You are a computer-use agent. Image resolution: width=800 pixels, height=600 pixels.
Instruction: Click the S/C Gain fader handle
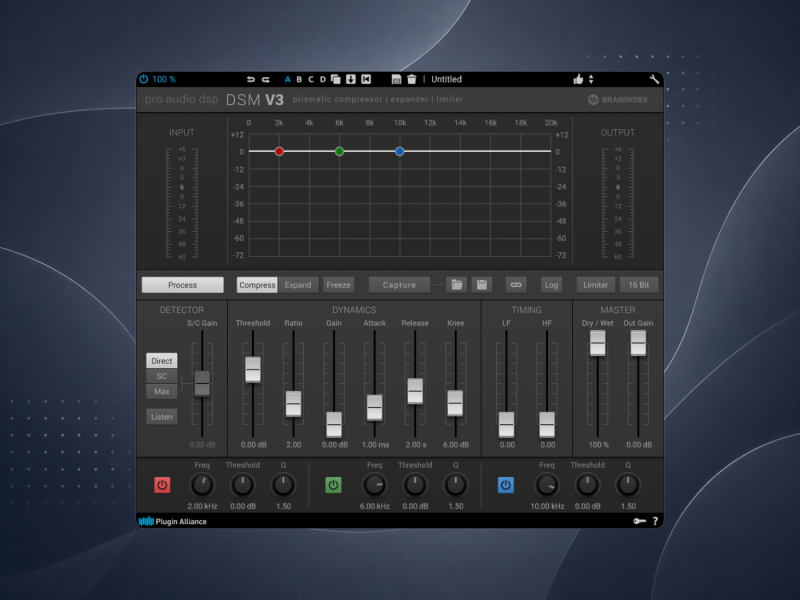tap(203, 383)
